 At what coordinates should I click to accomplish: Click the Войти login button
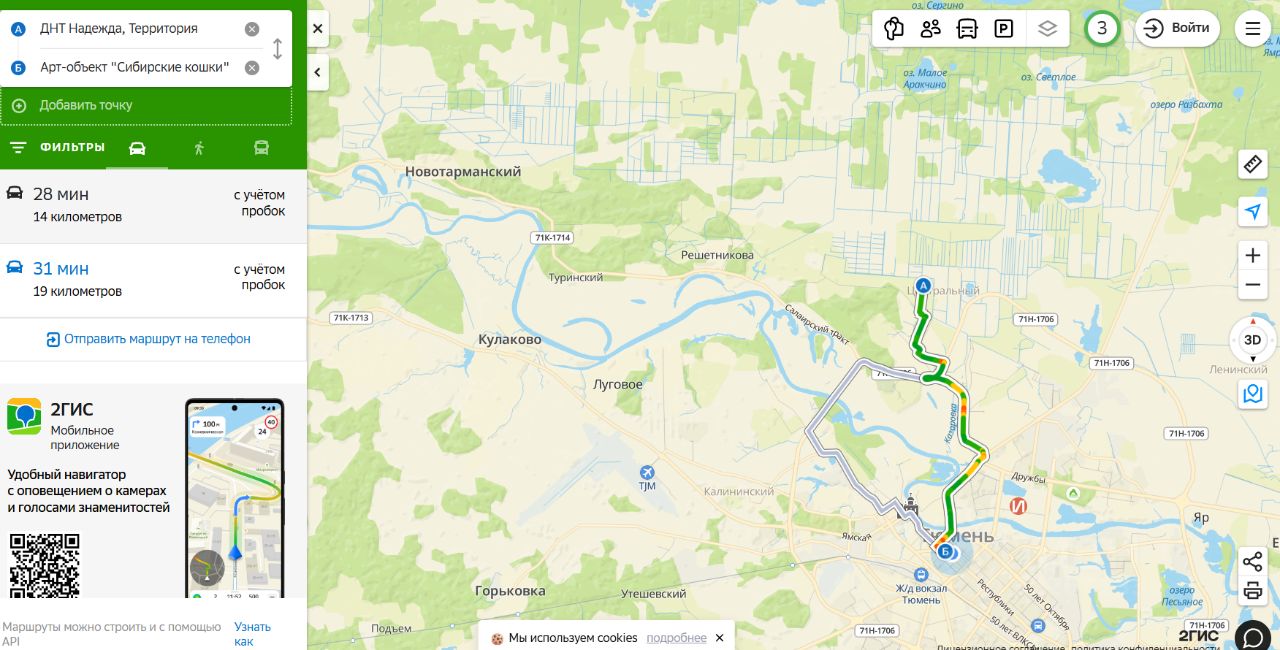click(1177, 28)
